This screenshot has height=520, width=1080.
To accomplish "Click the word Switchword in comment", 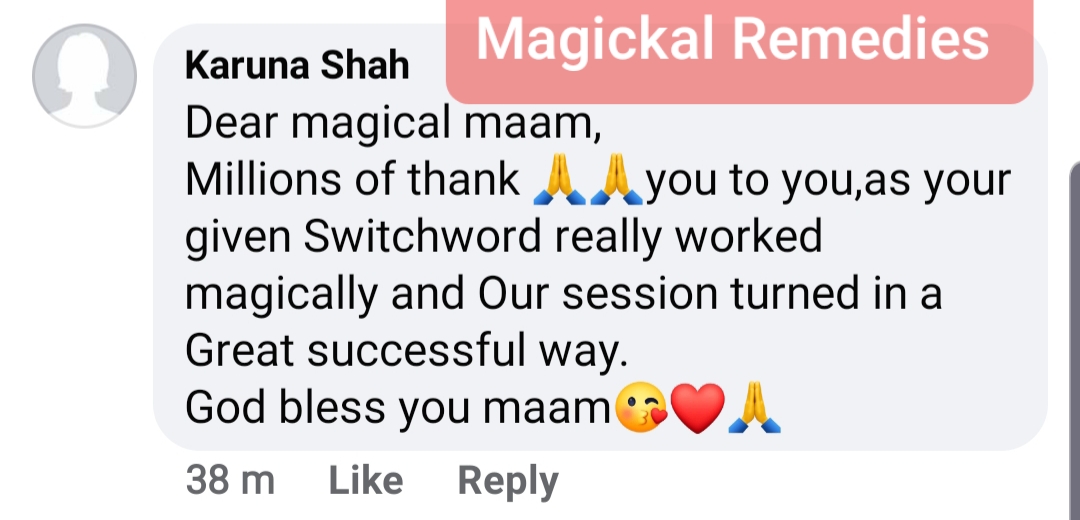I will click(423, 237).
